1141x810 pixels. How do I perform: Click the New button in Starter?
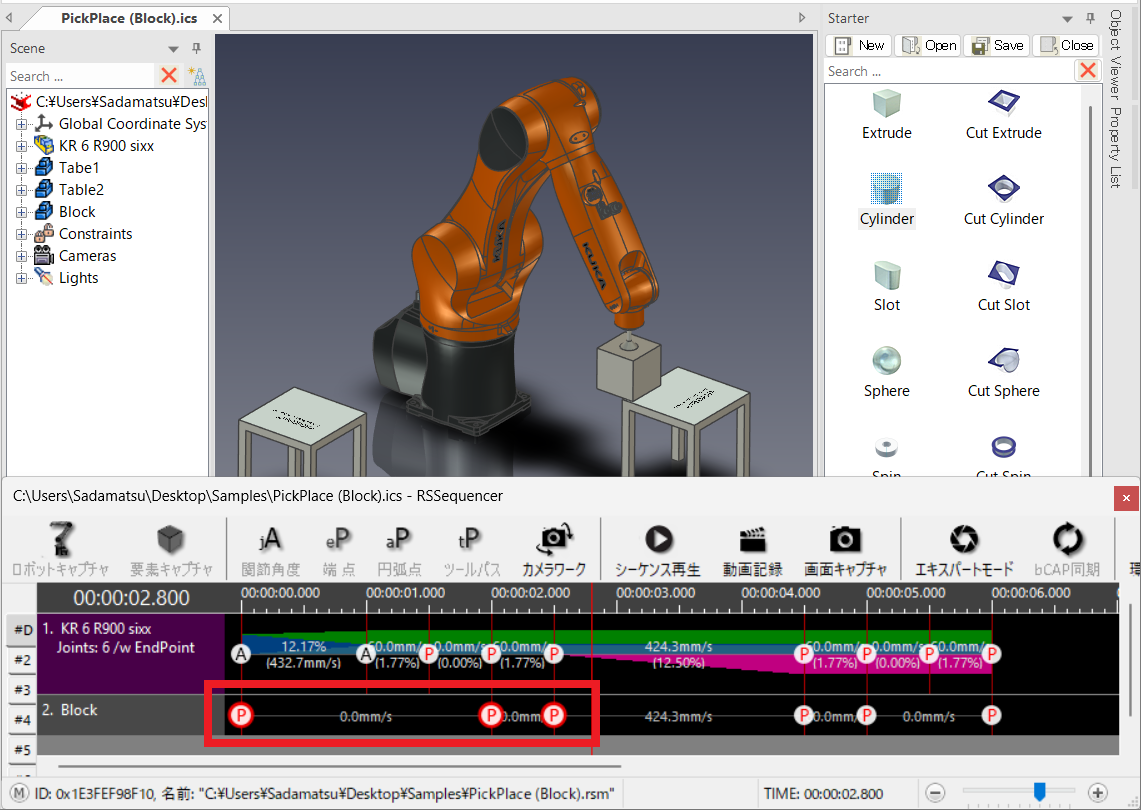(x=859, y=45)
